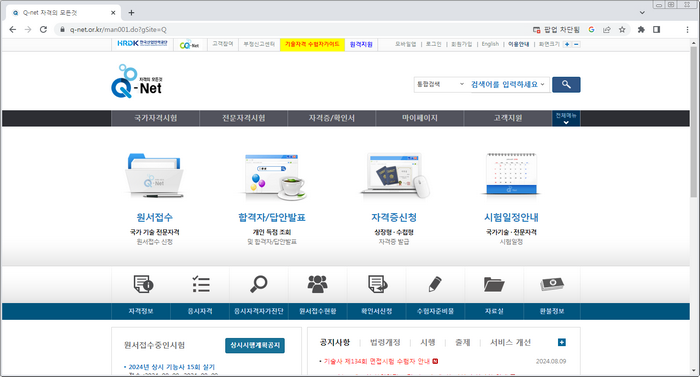Open the 국가자격시험 menu

tap(155, 118)
